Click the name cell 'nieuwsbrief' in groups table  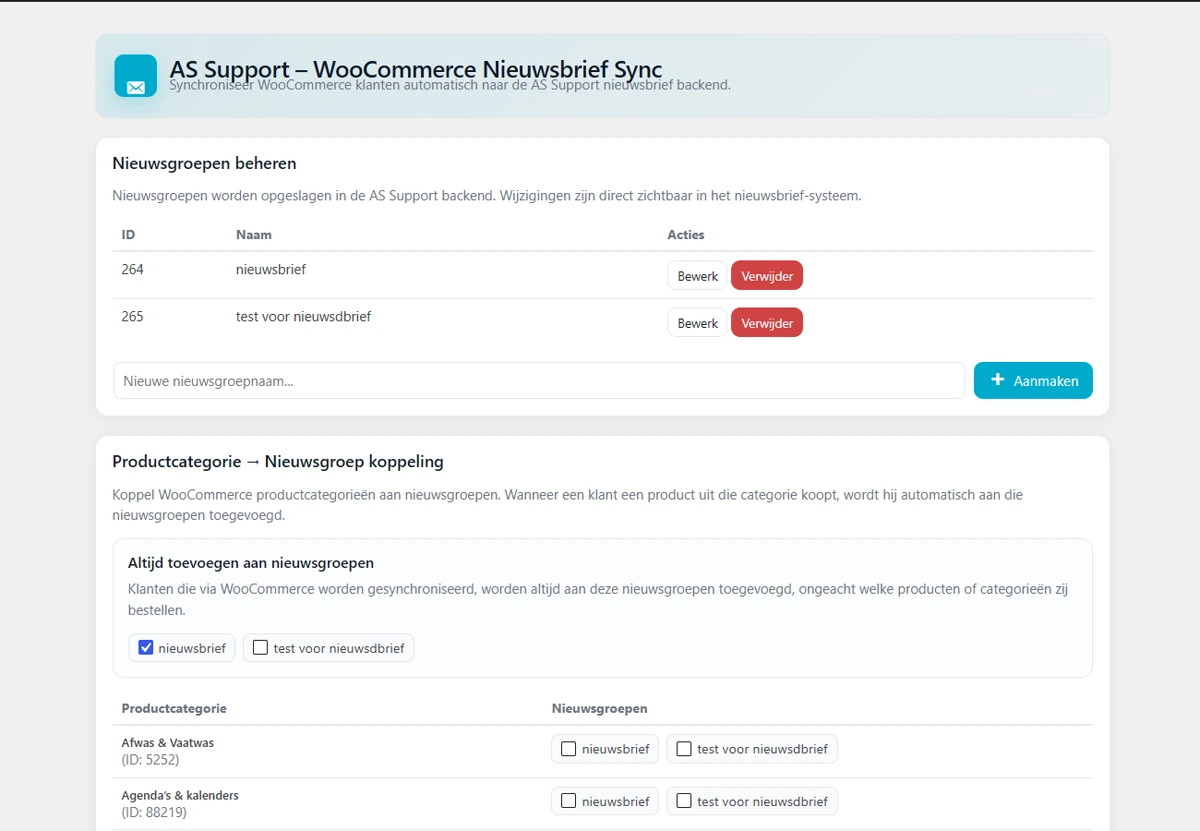(x=271, y=269)
